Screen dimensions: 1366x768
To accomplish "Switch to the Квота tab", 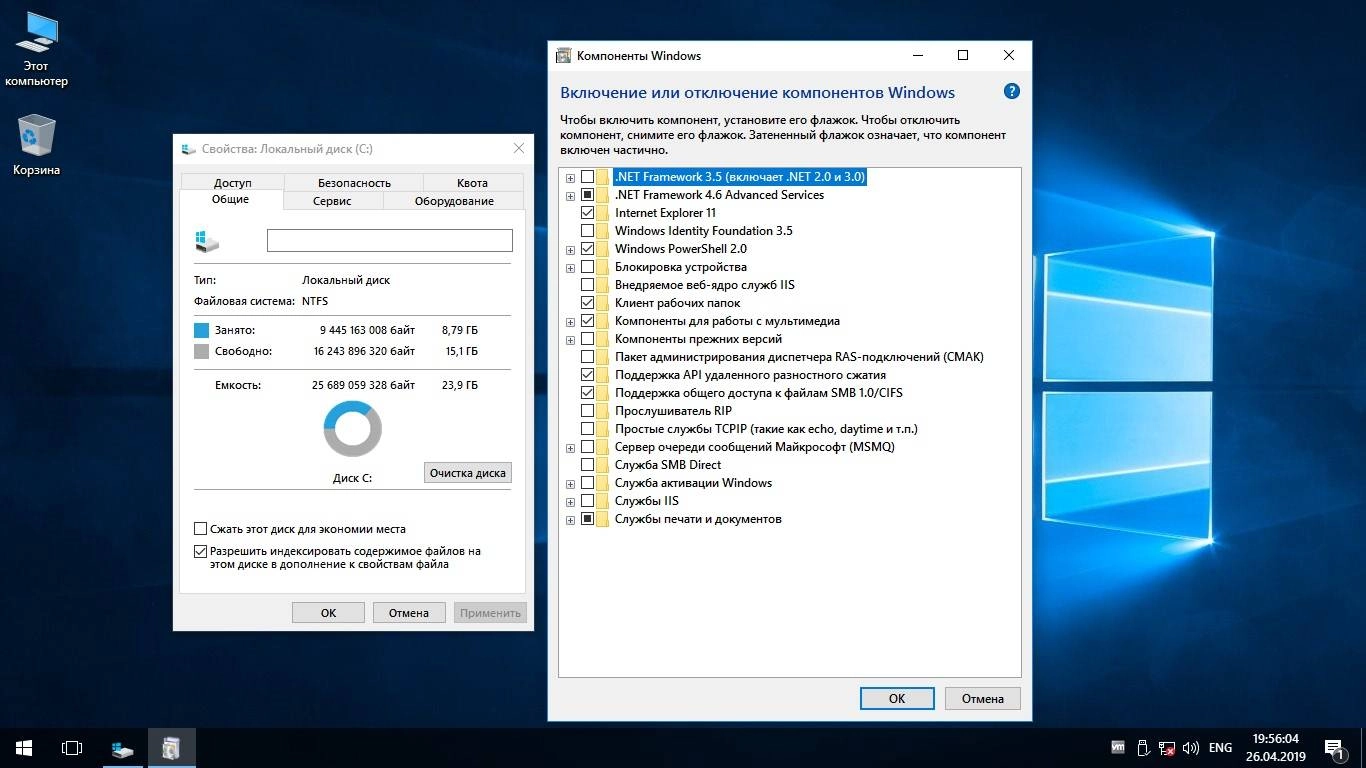I will [472, 183].
